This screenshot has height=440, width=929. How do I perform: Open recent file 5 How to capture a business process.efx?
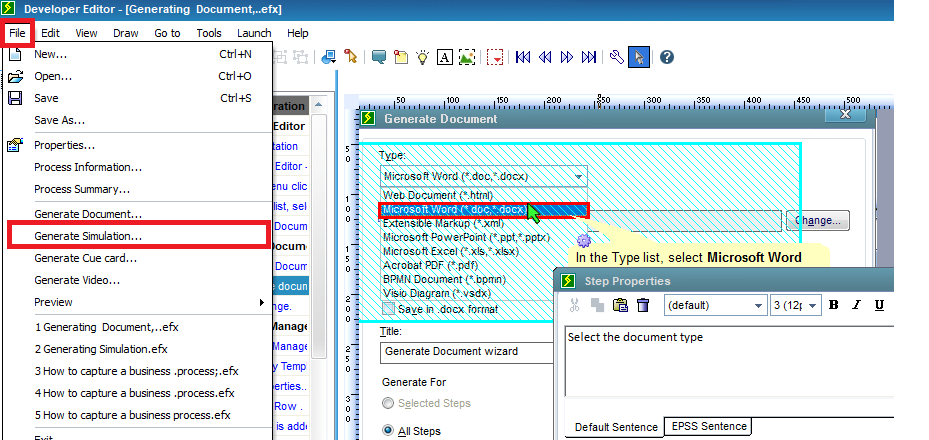[139, 415]
